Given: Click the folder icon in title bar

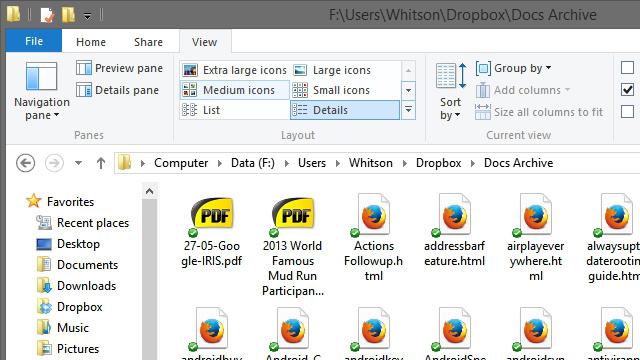Looking at the screenshot, I should point(13,14).
